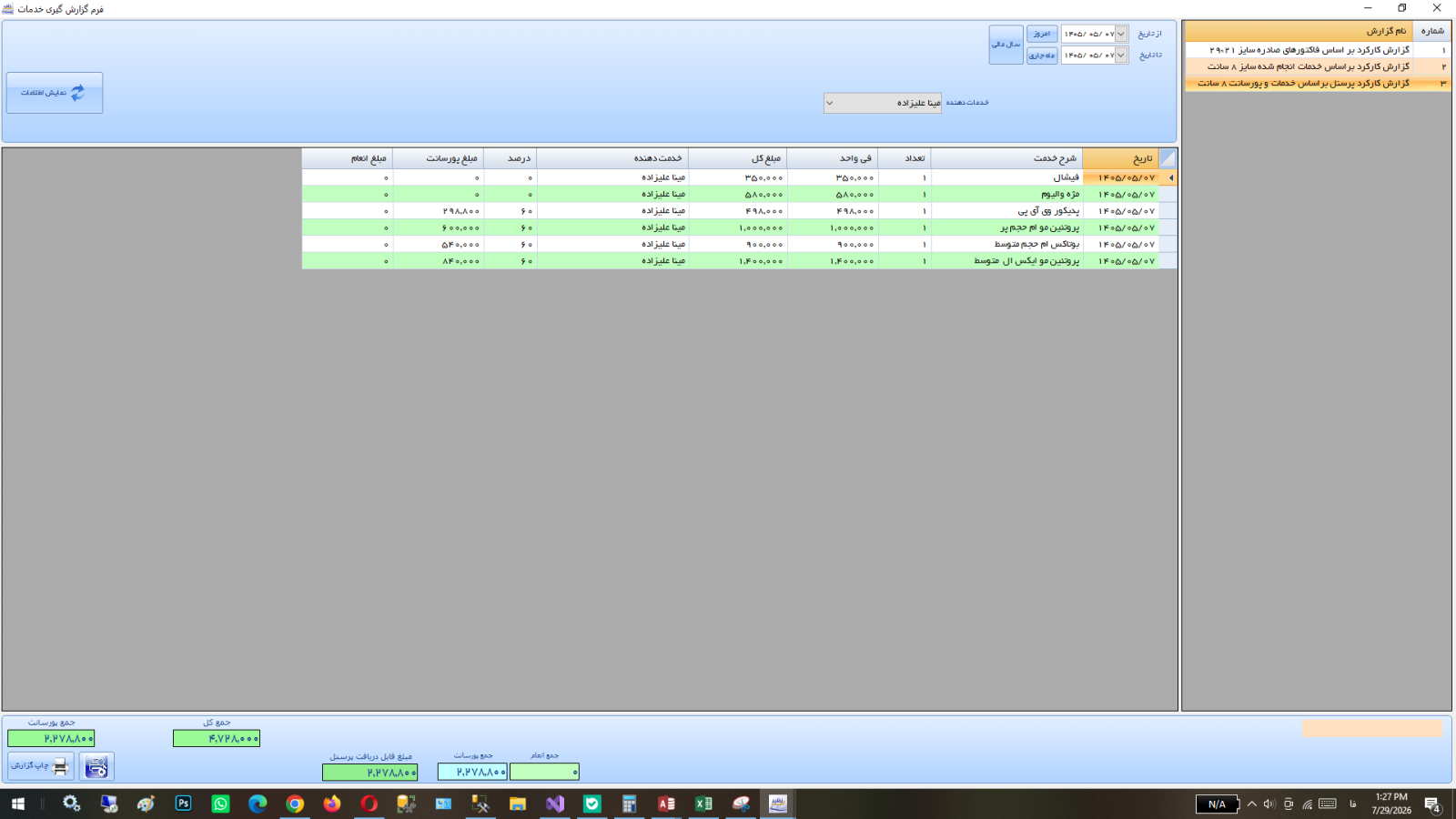
Task: Open the notification center icon
Action: pyautogui.click(x=1432, y=804)
